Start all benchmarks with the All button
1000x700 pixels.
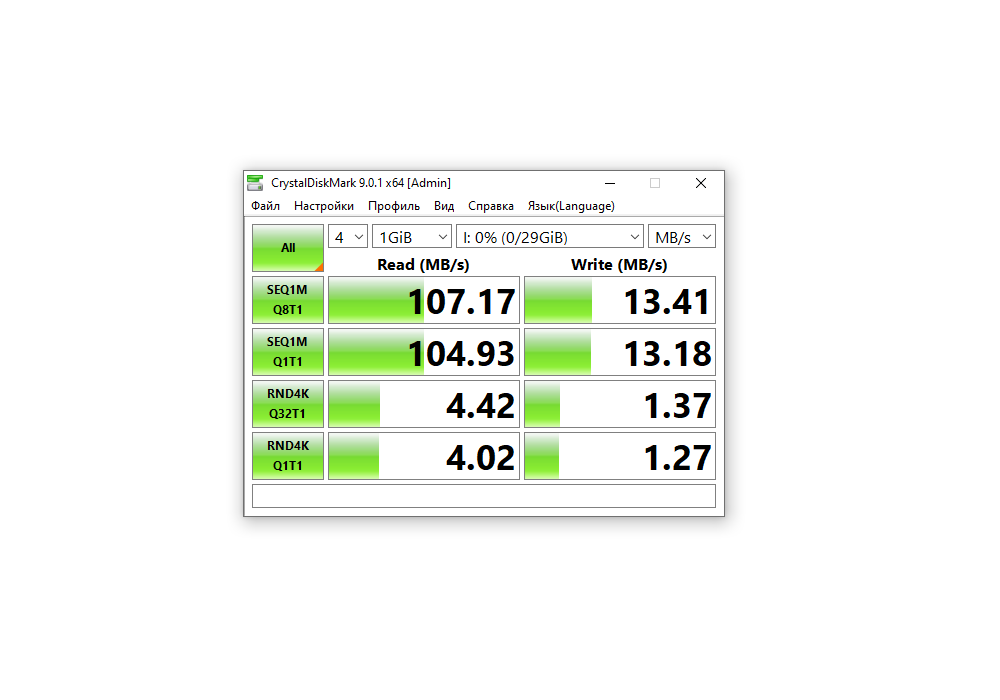point(288,248)
